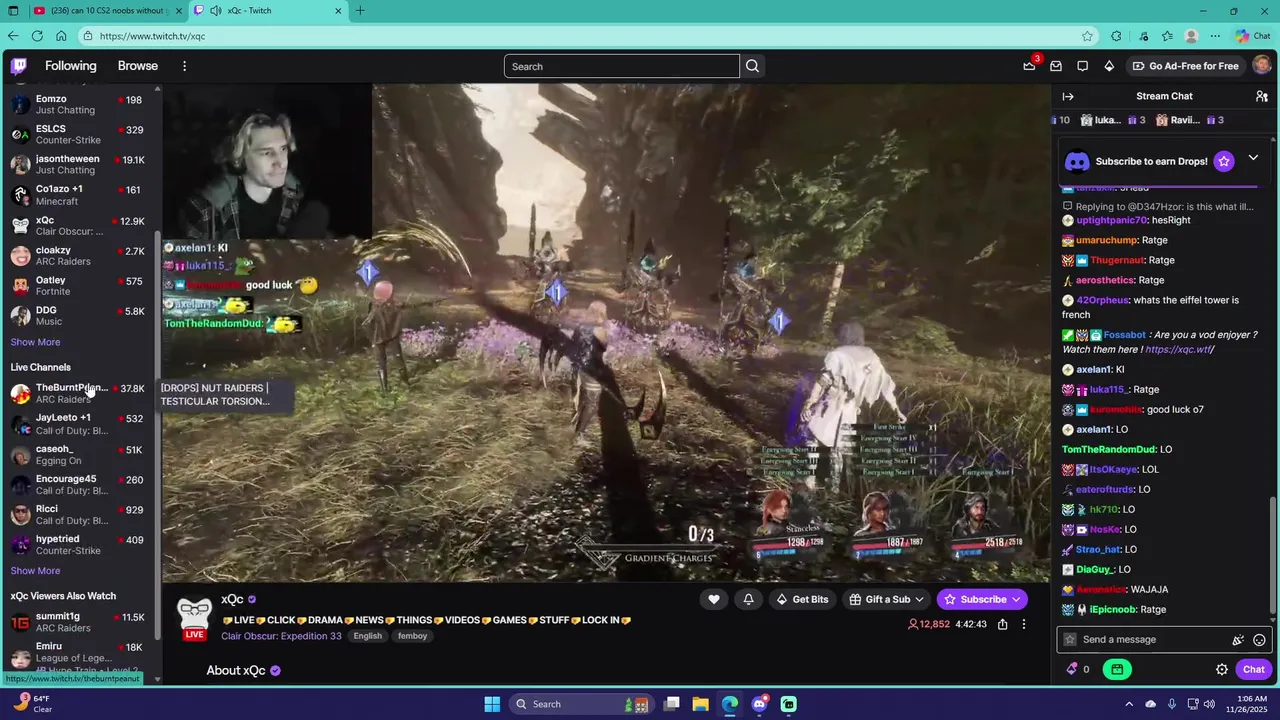Image resolution: width=1280 pixels, height=720 pixels.
Task: Open the Following tab
Action: [x=71, y=66]
